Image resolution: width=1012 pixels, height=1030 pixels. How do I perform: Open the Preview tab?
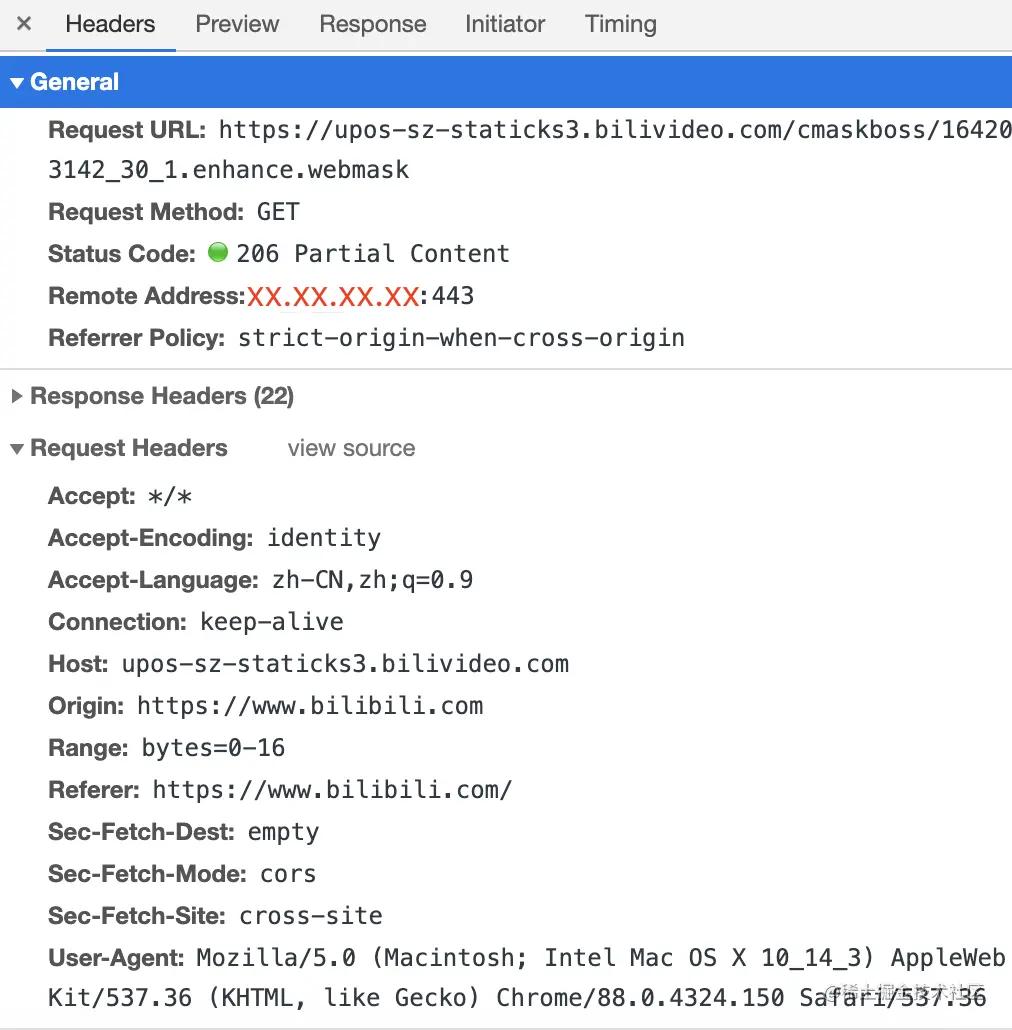pyautogui.click(x=237, y=24)
